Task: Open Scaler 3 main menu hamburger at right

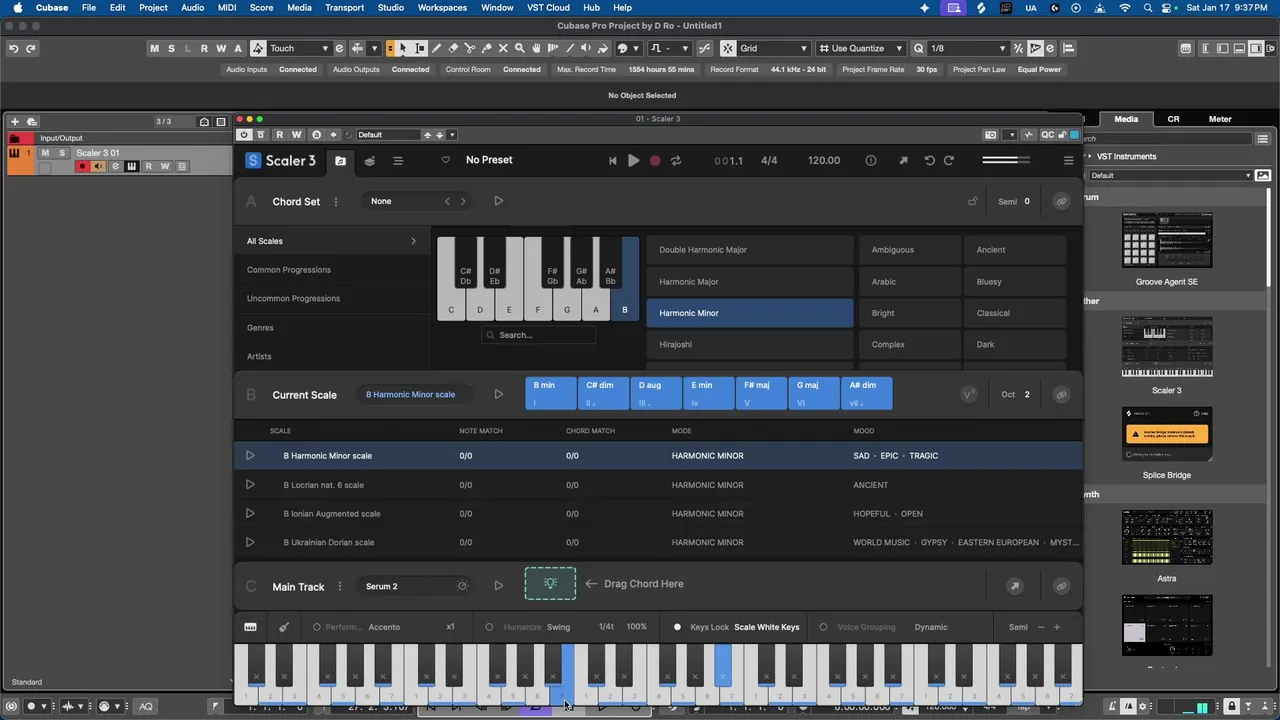Action: (1068, 160)
